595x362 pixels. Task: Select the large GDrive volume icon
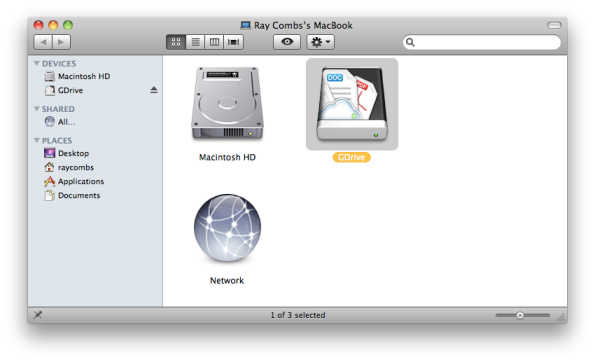(x=352, y=104)
